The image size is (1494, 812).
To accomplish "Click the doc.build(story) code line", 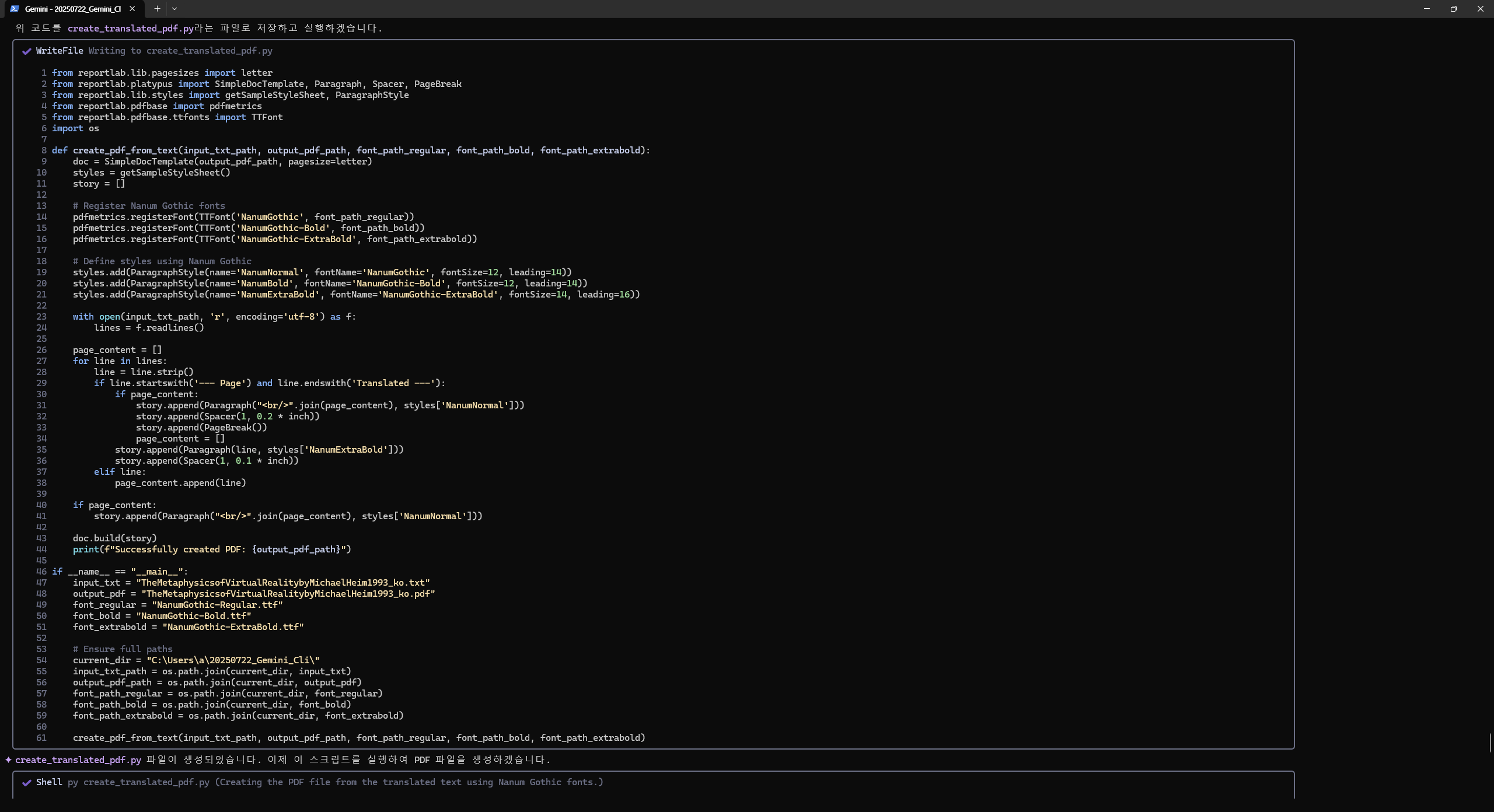I will click(x=114, y=538).
